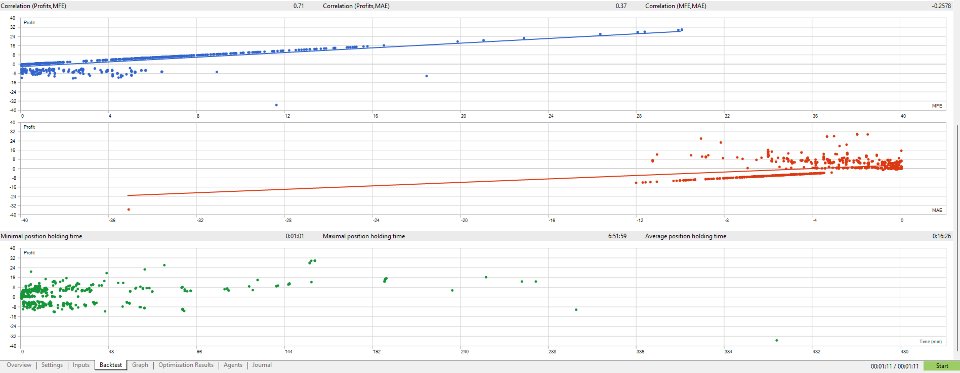960x373 pixels.
Task: Click the 6:51:59 maximal holding time value
Action: tap(616, 236)
